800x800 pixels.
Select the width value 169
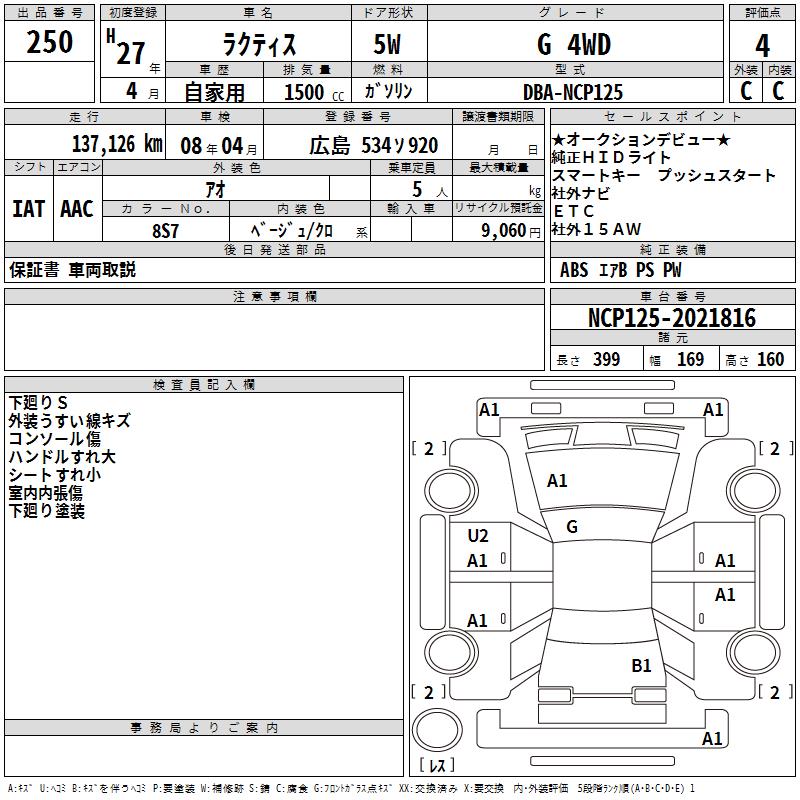click(690, 359)
